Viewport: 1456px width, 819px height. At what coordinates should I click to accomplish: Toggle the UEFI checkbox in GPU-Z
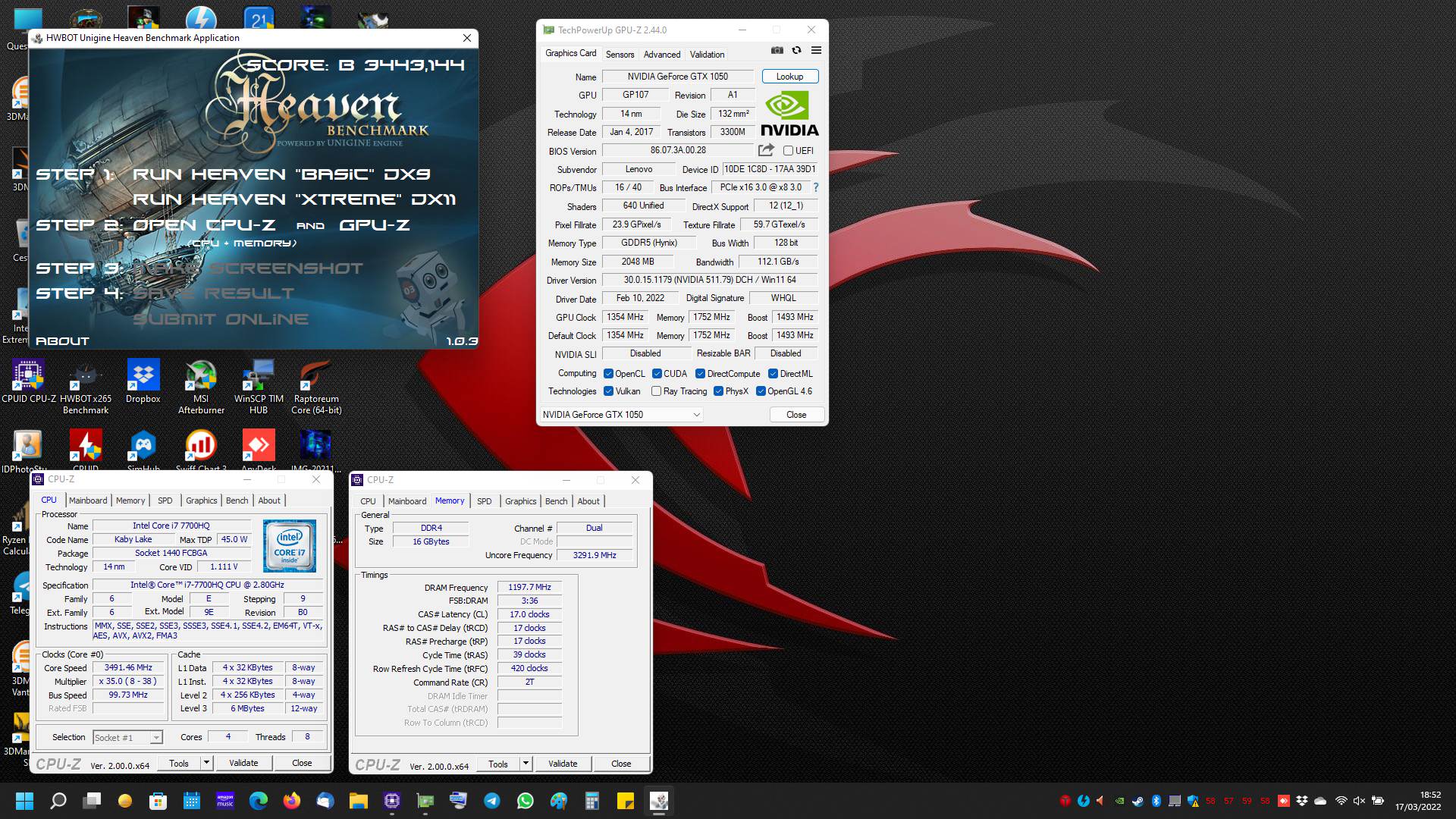click(789, 151)
